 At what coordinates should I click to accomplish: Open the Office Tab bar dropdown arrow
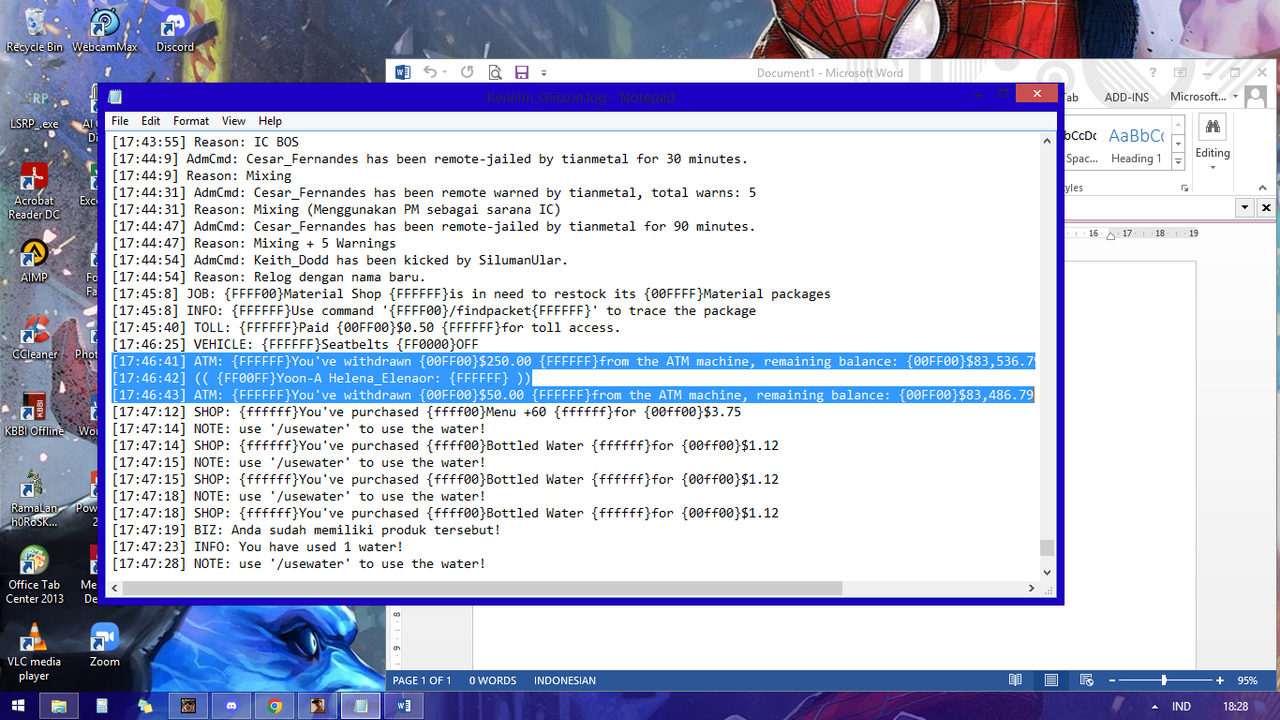click(x=1245, y=208)
